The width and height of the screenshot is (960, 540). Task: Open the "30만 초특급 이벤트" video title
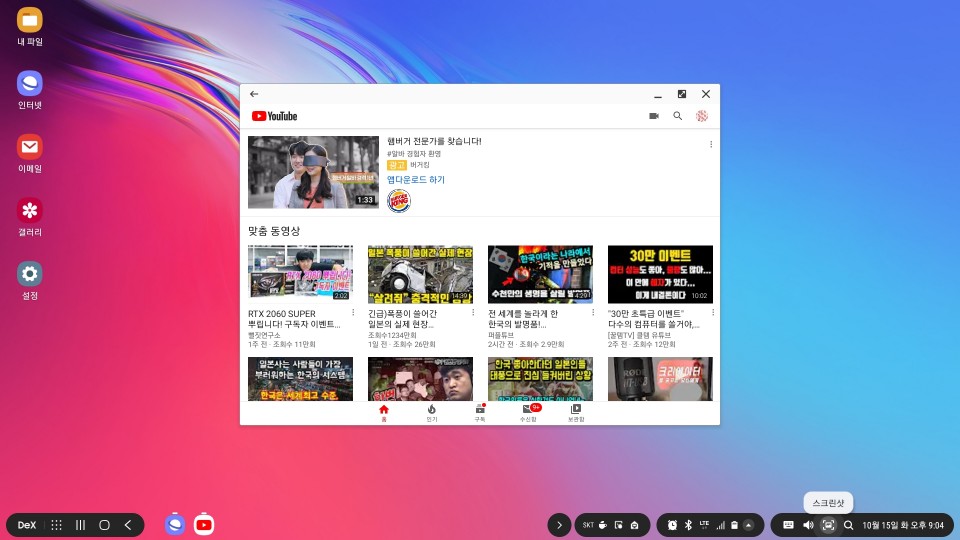click(x=653, y=318)
